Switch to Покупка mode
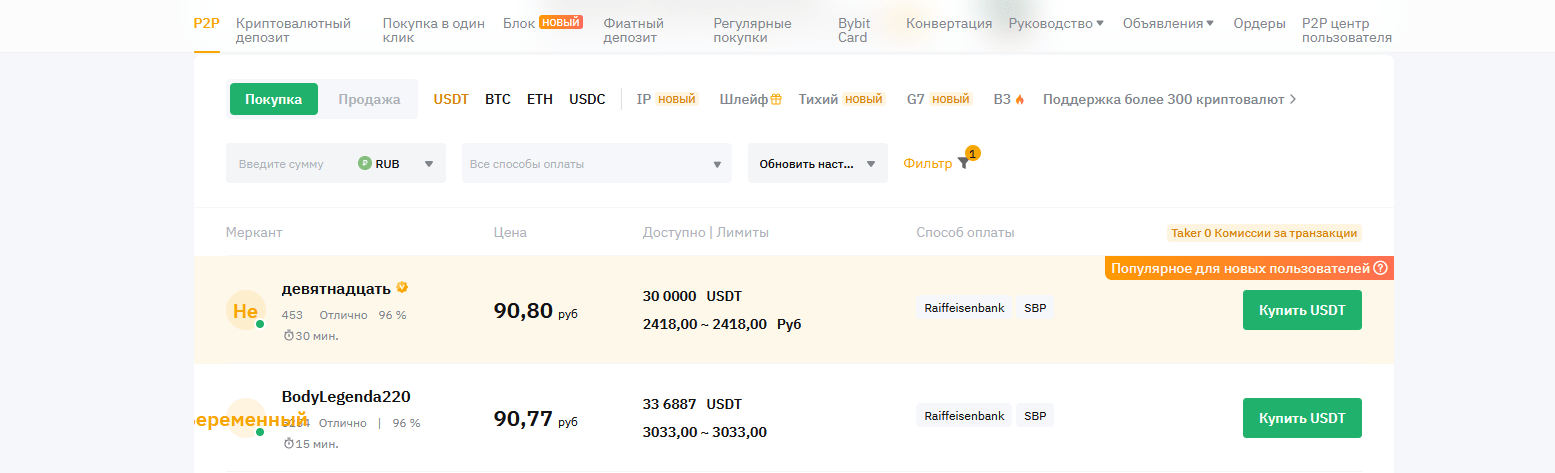This screenshot has height=473, width=1555. (x=273, y=99)
